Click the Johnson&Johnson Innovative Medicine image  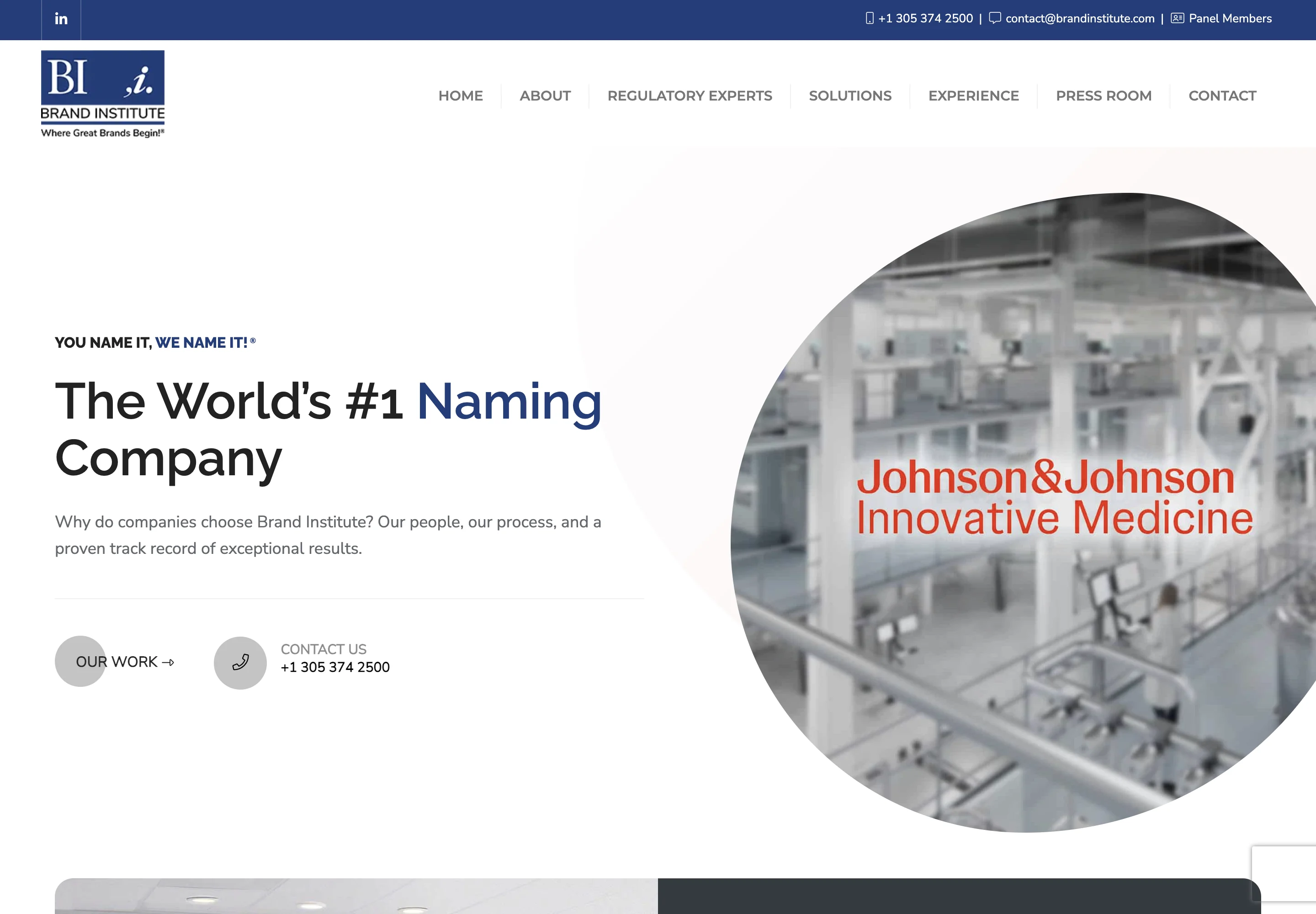pos(1024,512)
